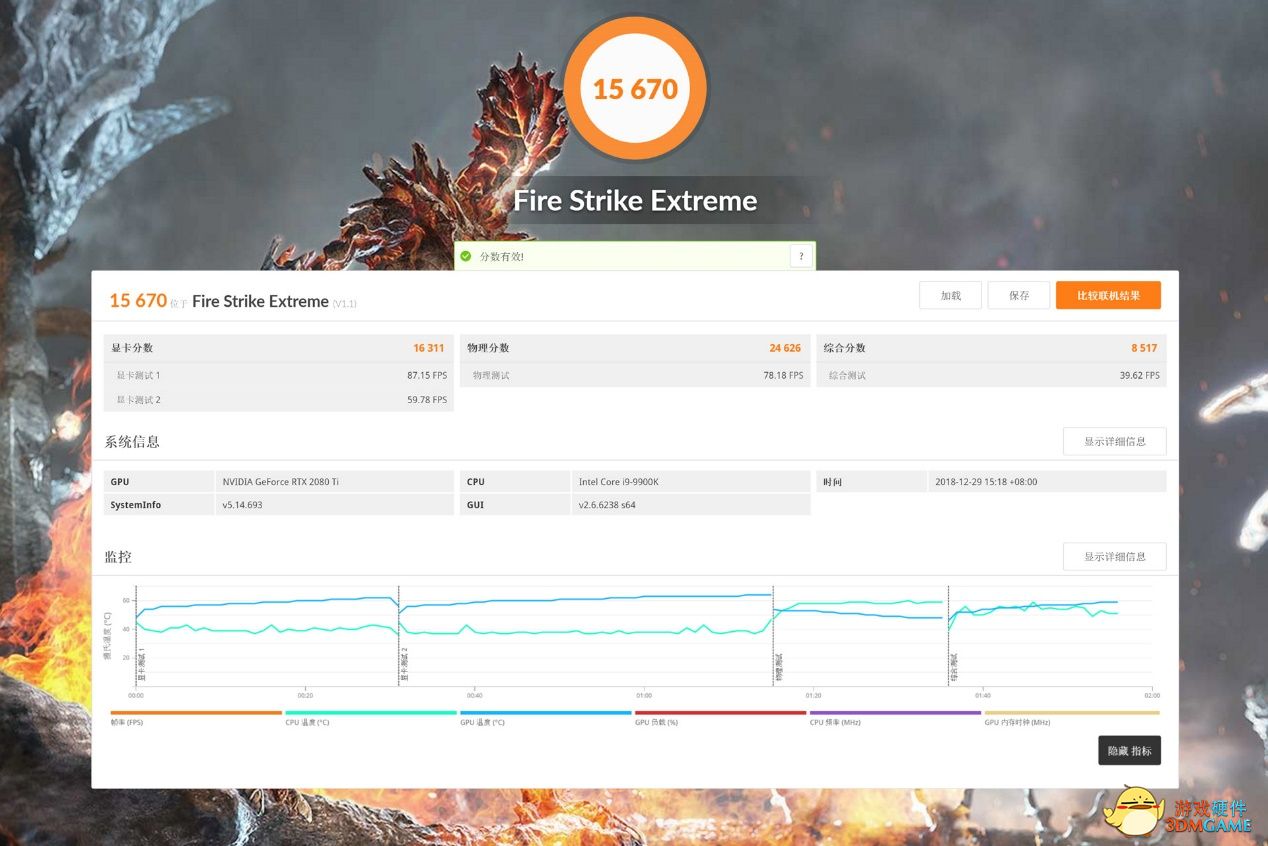Click the 显卡分数 value 16 311
This screenshot has height=846, width=1268.
[x=428, y=348]
